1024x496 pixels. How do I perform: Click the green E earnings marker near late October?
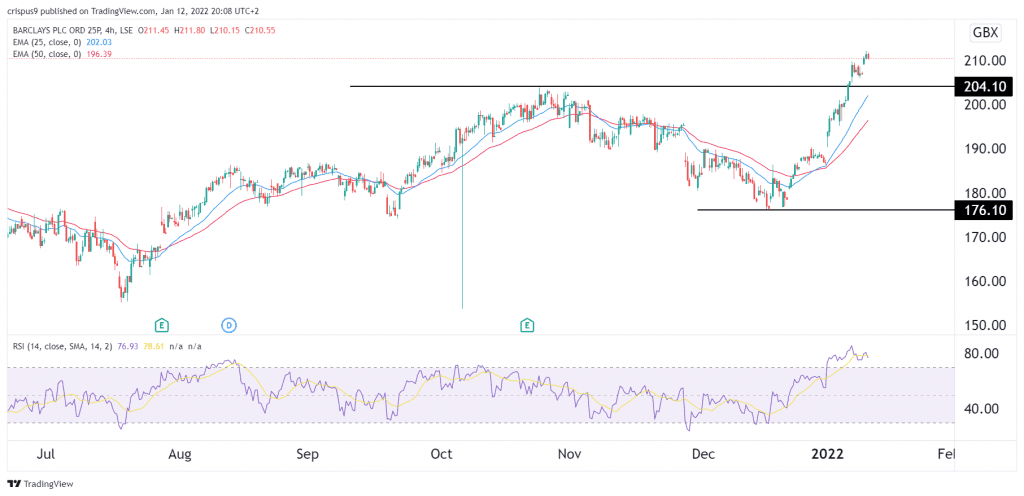(526, 324)
